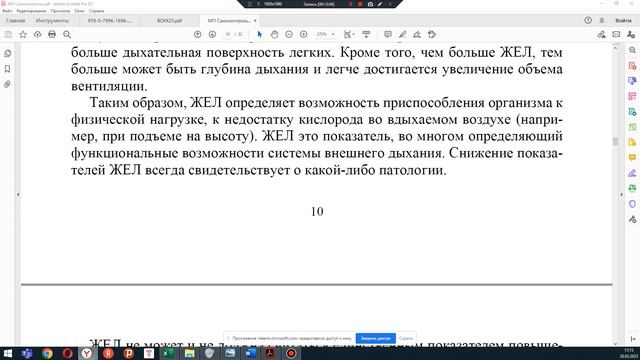Viewport: 640px width, 360px height.
Task: Print the document with the printer icon
Action: pyautogui.click(x=52, y=35)
